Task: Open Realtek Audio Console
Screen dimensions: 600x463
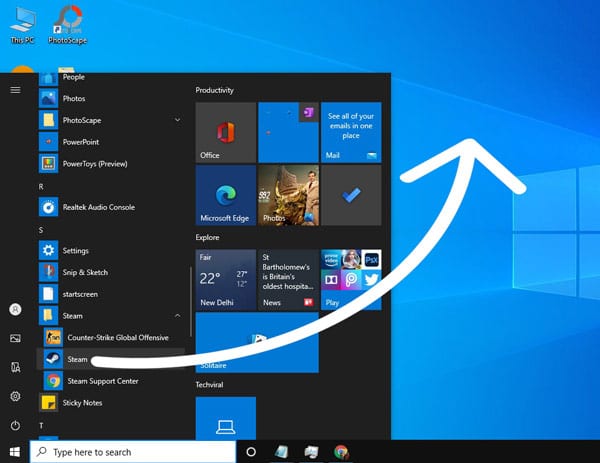Action: coord(111,207)
